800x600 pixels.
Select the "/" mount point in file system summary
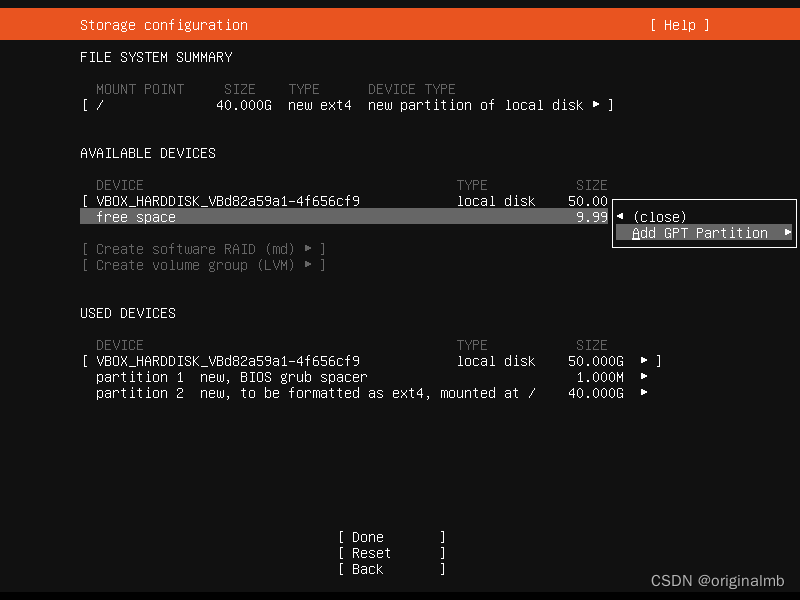point(96,105)
